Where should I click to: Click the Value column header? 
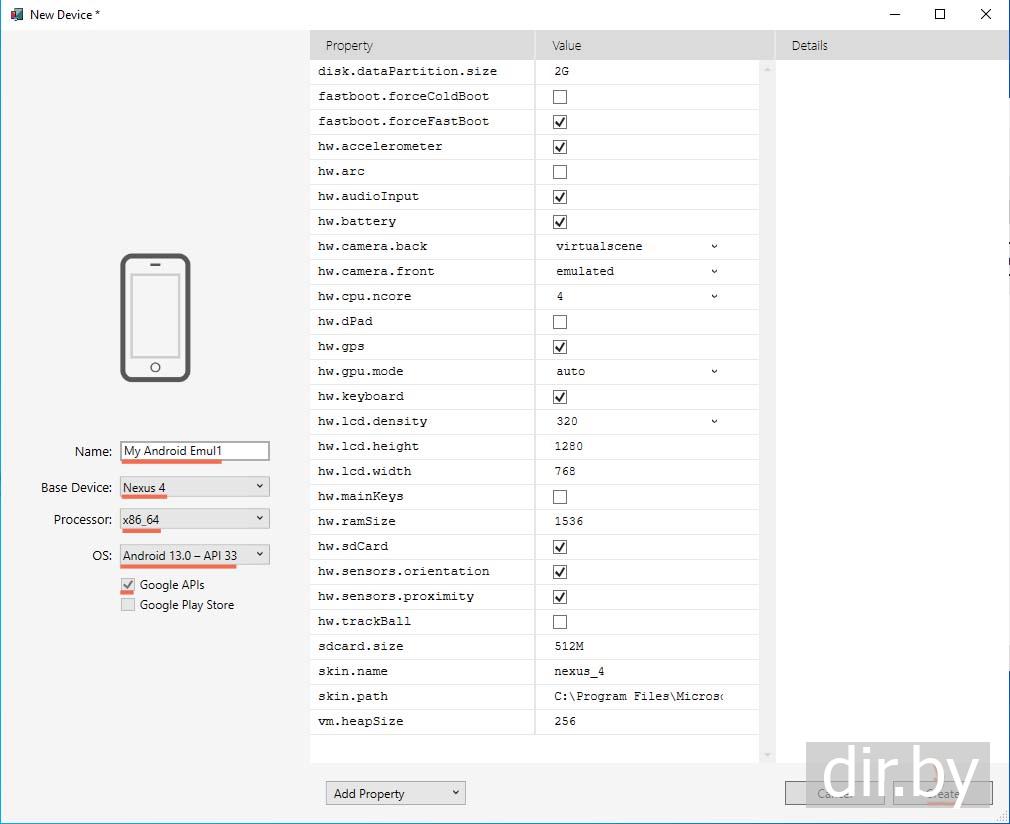pyautogui.click(x=654, y=45)
